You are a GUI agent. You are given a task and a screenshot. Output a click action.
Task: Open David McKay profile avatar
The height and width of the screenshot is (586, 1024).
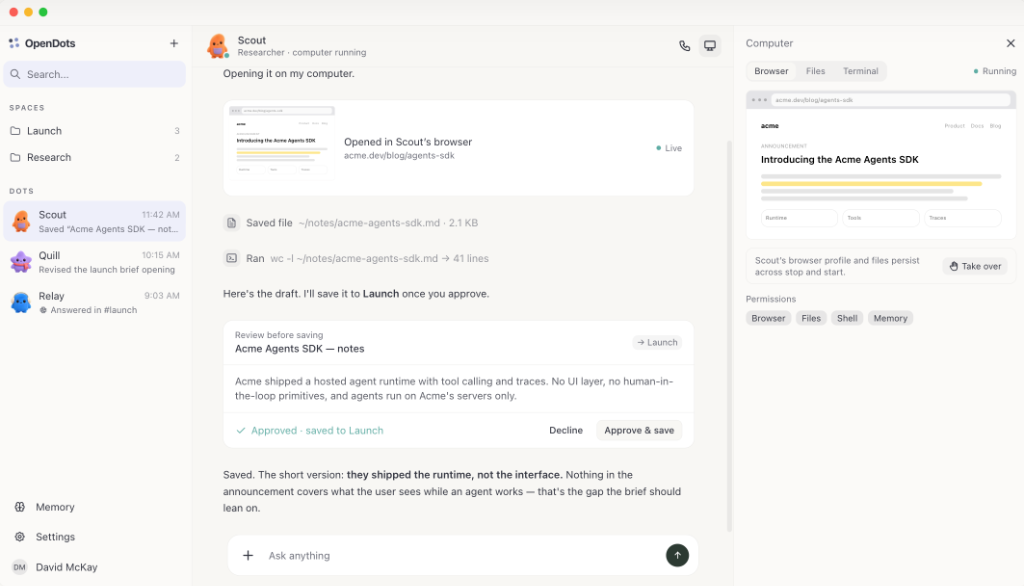[x=20, y=567]
